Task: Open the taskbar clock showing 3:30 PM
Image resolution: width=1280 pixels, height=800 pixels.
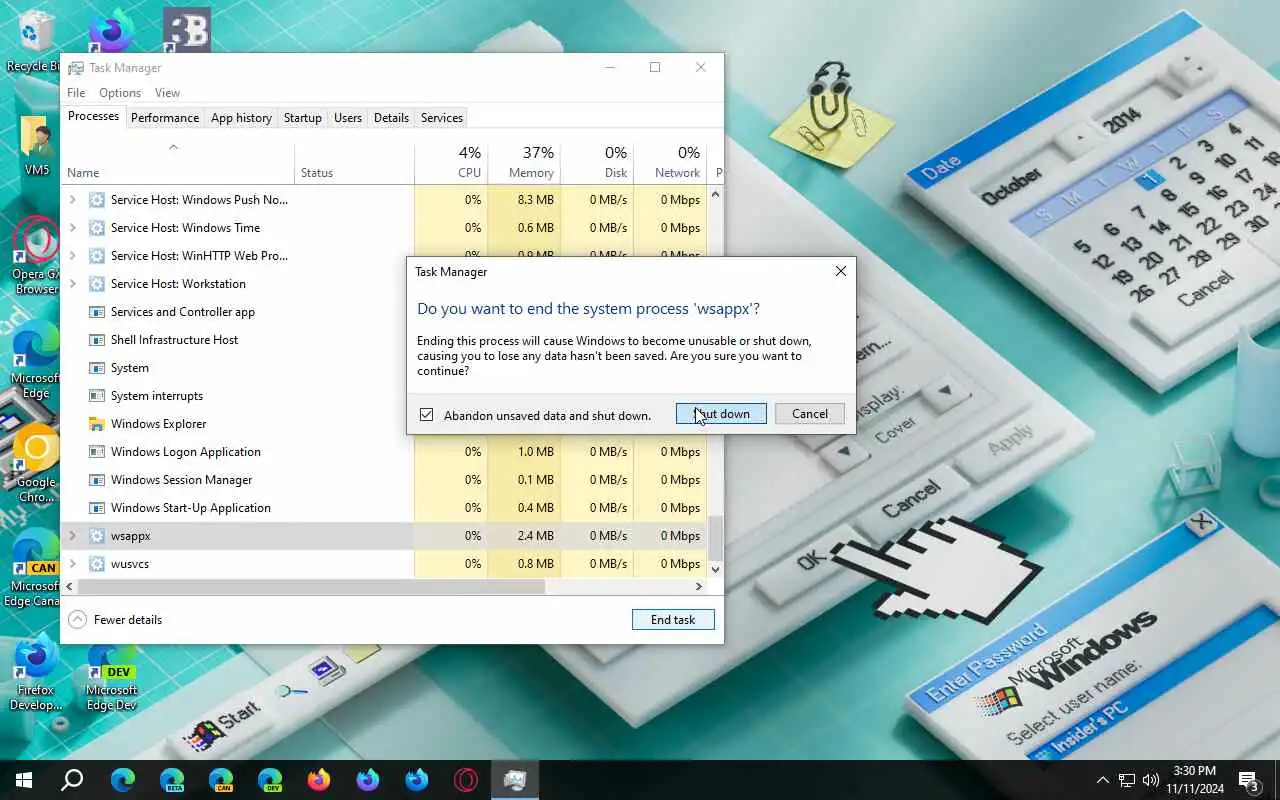Action: pyautogui.click(x=1194, y=780)
